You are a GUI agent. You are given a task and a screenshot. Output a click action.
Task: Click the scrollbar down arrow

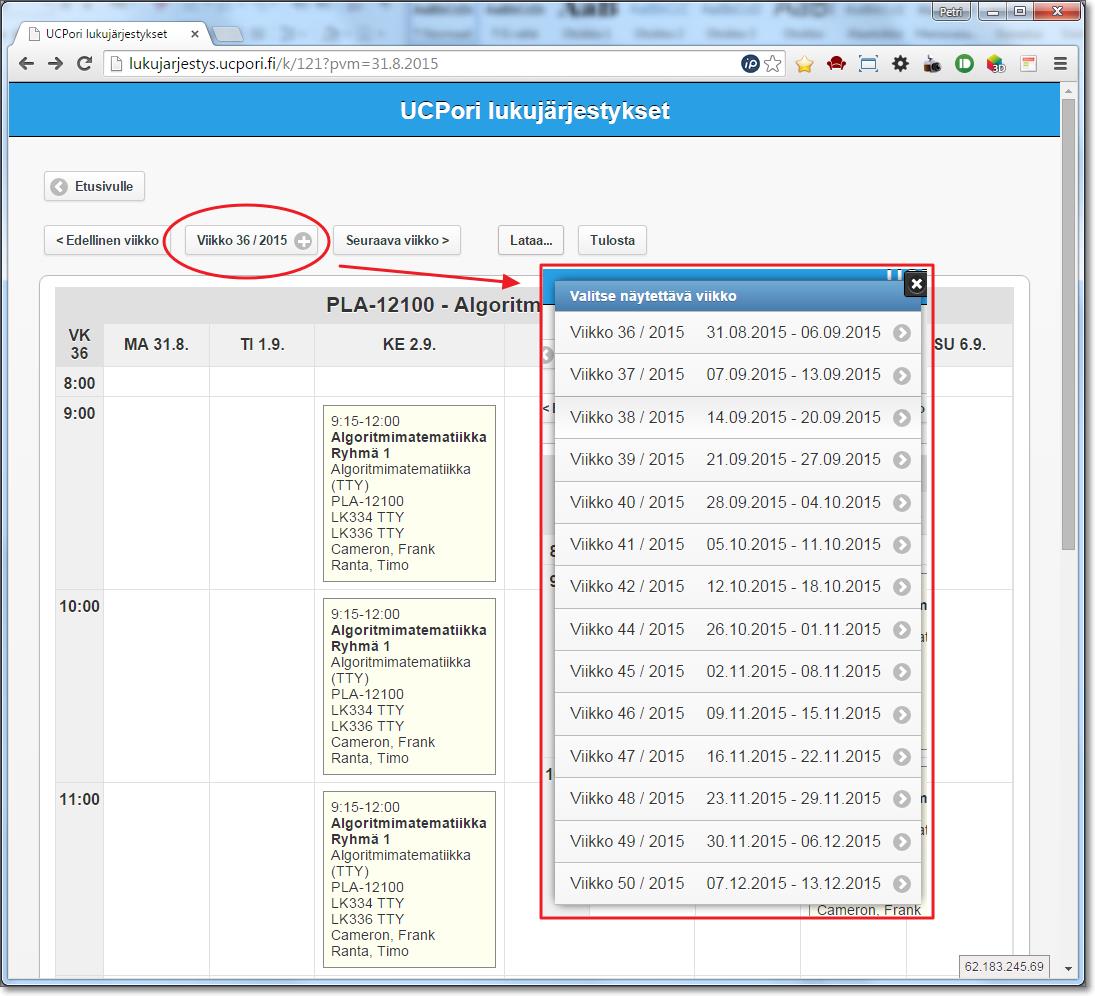1068,968
